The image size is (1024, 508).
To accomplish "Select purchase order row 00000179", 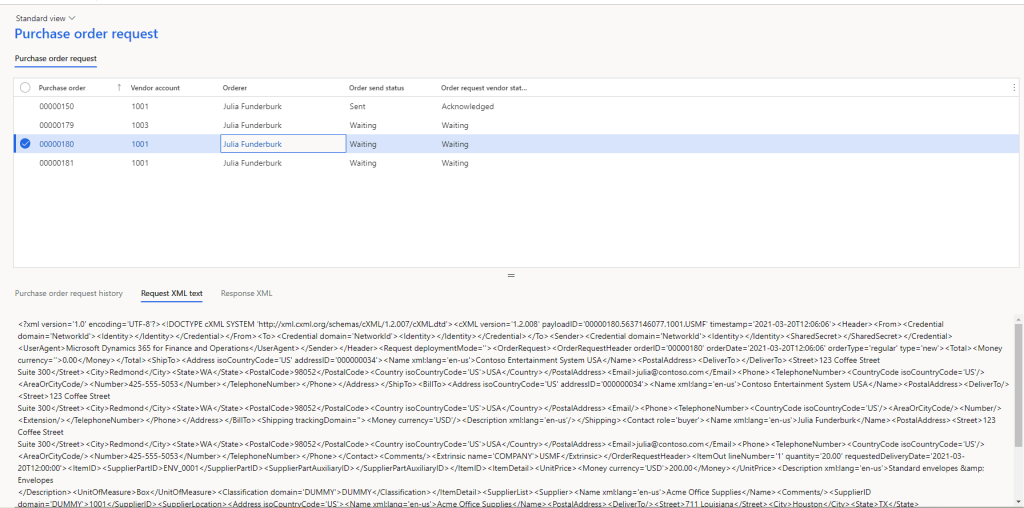I will click(x=57, y=125).
